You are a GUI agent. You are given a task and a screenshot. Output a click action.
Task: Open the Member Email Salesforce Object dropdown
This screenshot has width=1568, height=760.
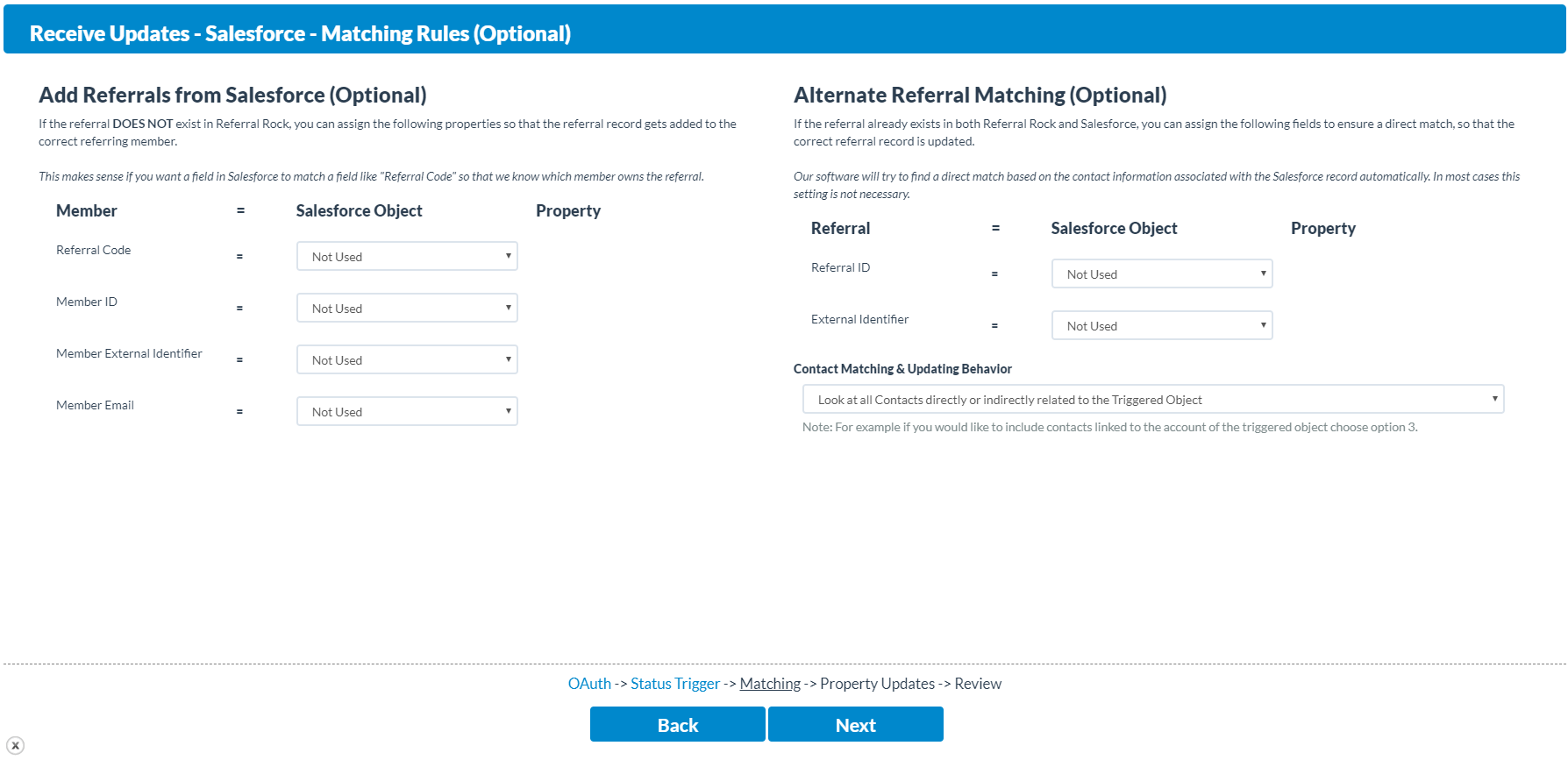(407, 411)
